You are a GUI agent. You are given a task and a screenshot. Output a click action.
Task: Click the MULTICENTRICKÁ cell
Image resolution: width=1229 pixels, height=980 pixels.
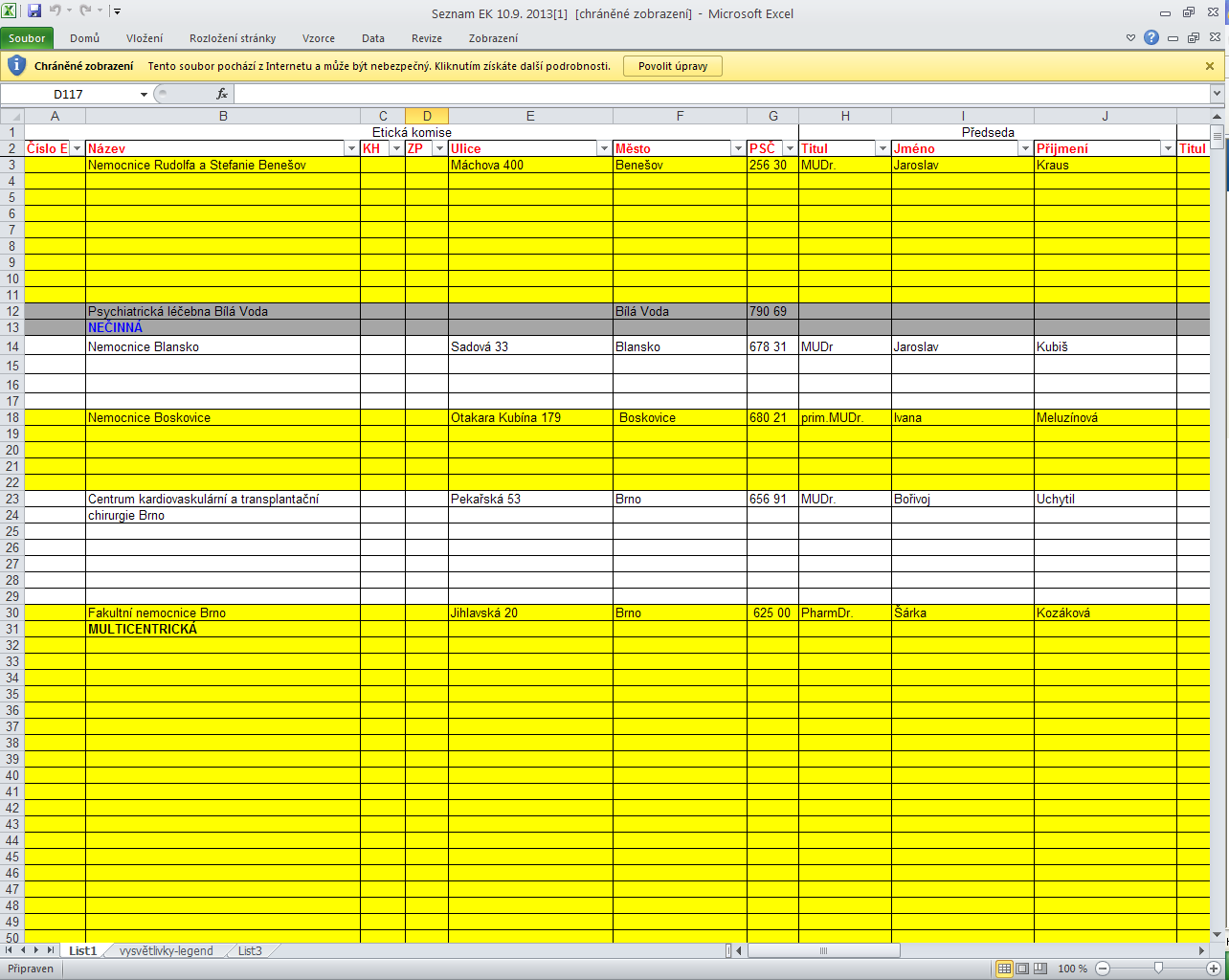pos(223,629)
